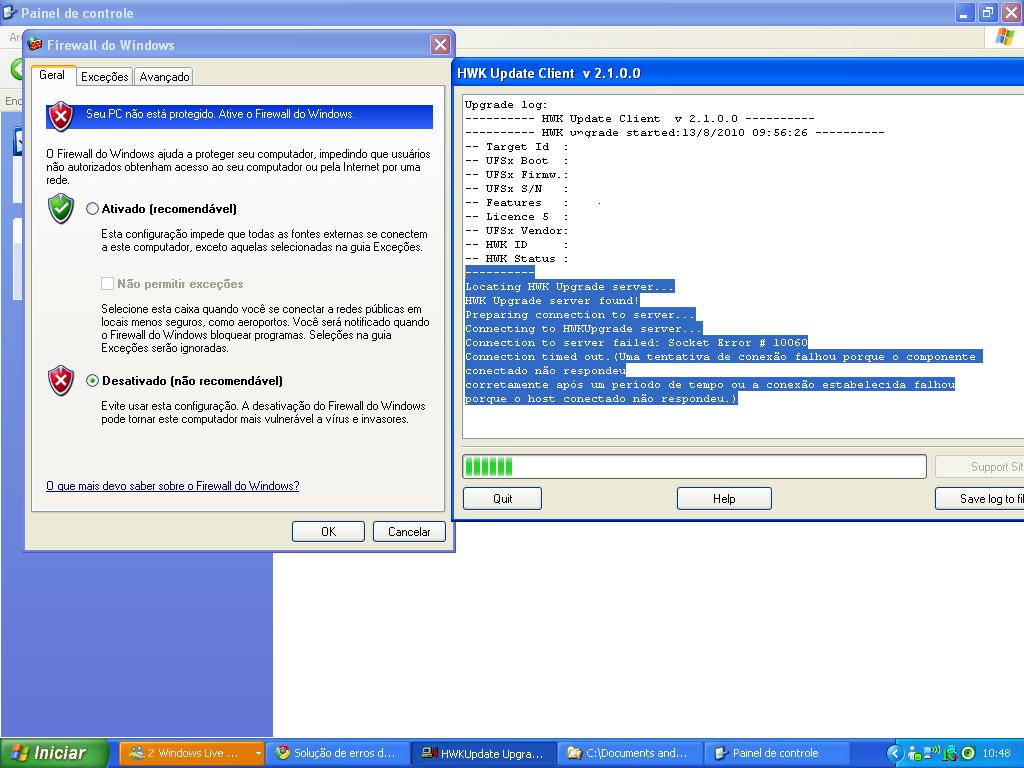Click the red shield beside Desativado
This screenshot has height=768, width=1024.
pos(61,381)
